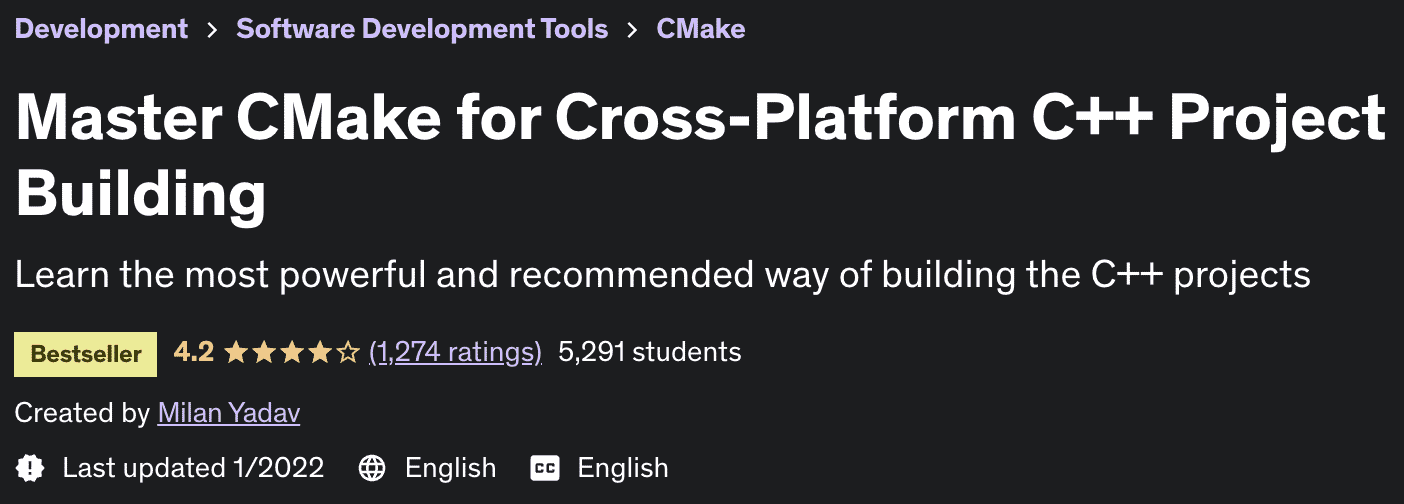Image resolution: width=1404 pixels, height=504 pixels.
Task: Open the 1,274 ratings link
Action: coord(455,352)
